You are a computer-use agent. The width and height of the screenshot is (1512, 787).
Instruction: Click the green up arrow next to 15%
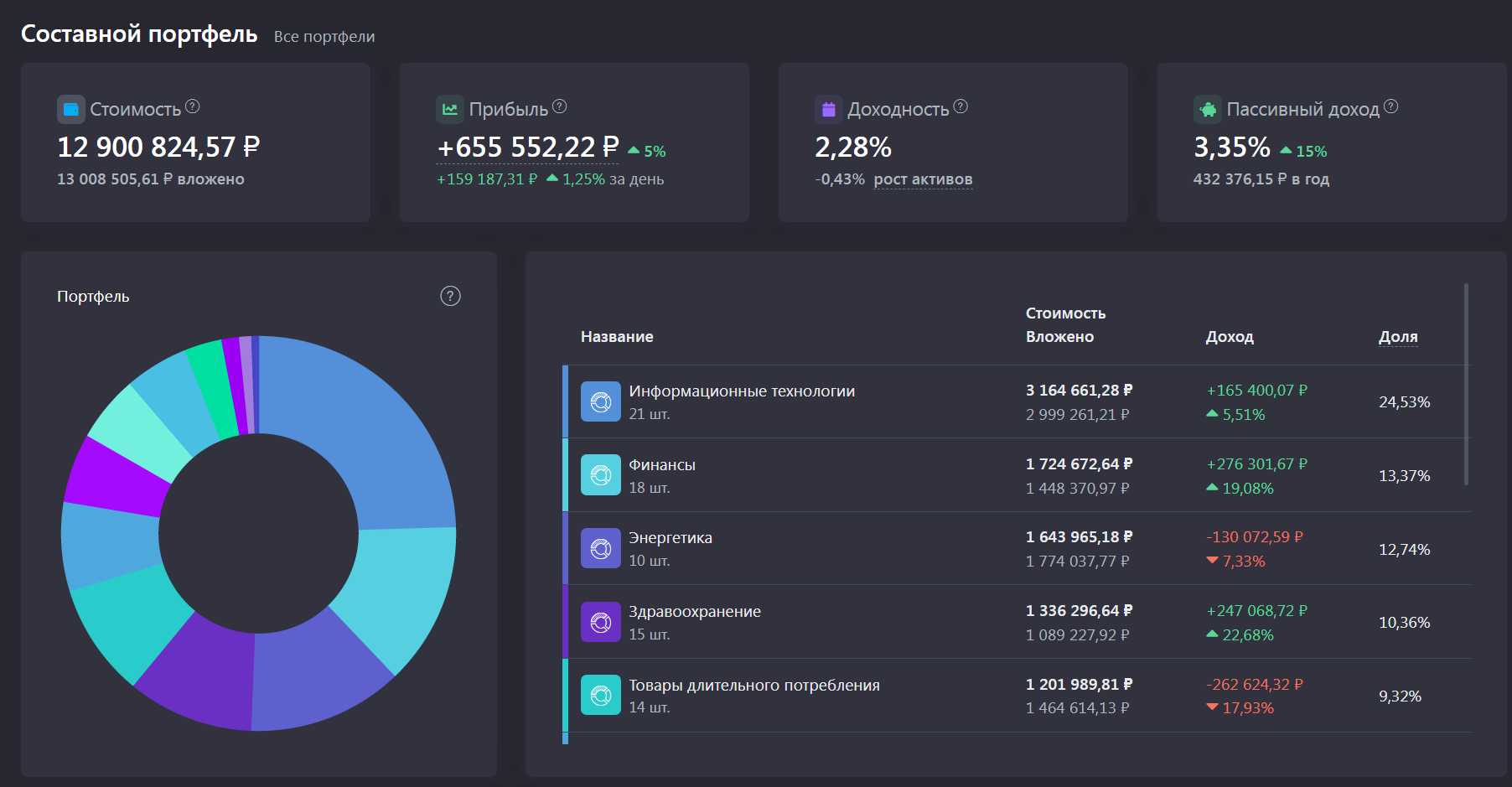[x=1286, y=151]
